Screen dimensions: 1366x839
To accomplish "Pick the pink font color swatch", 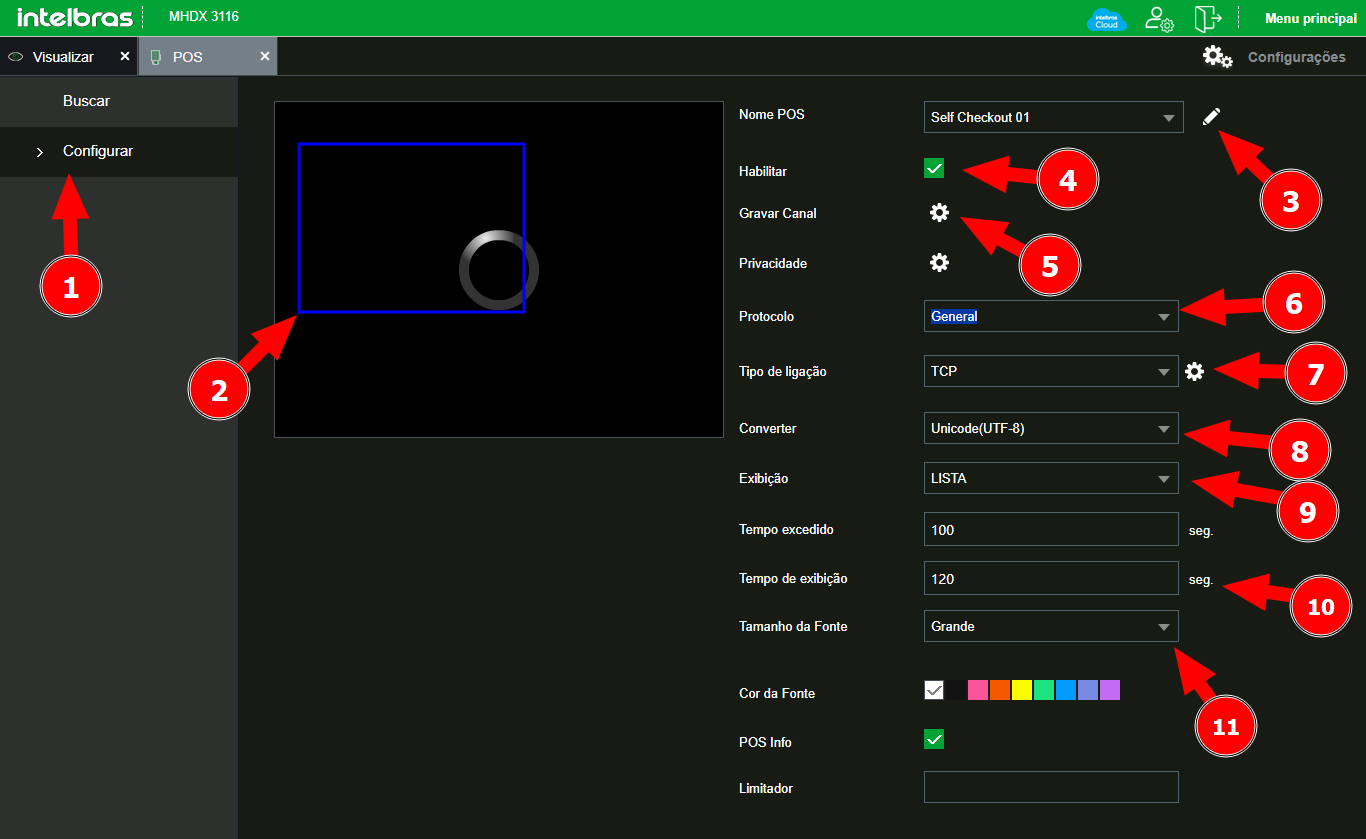I will tap(978, 690).
